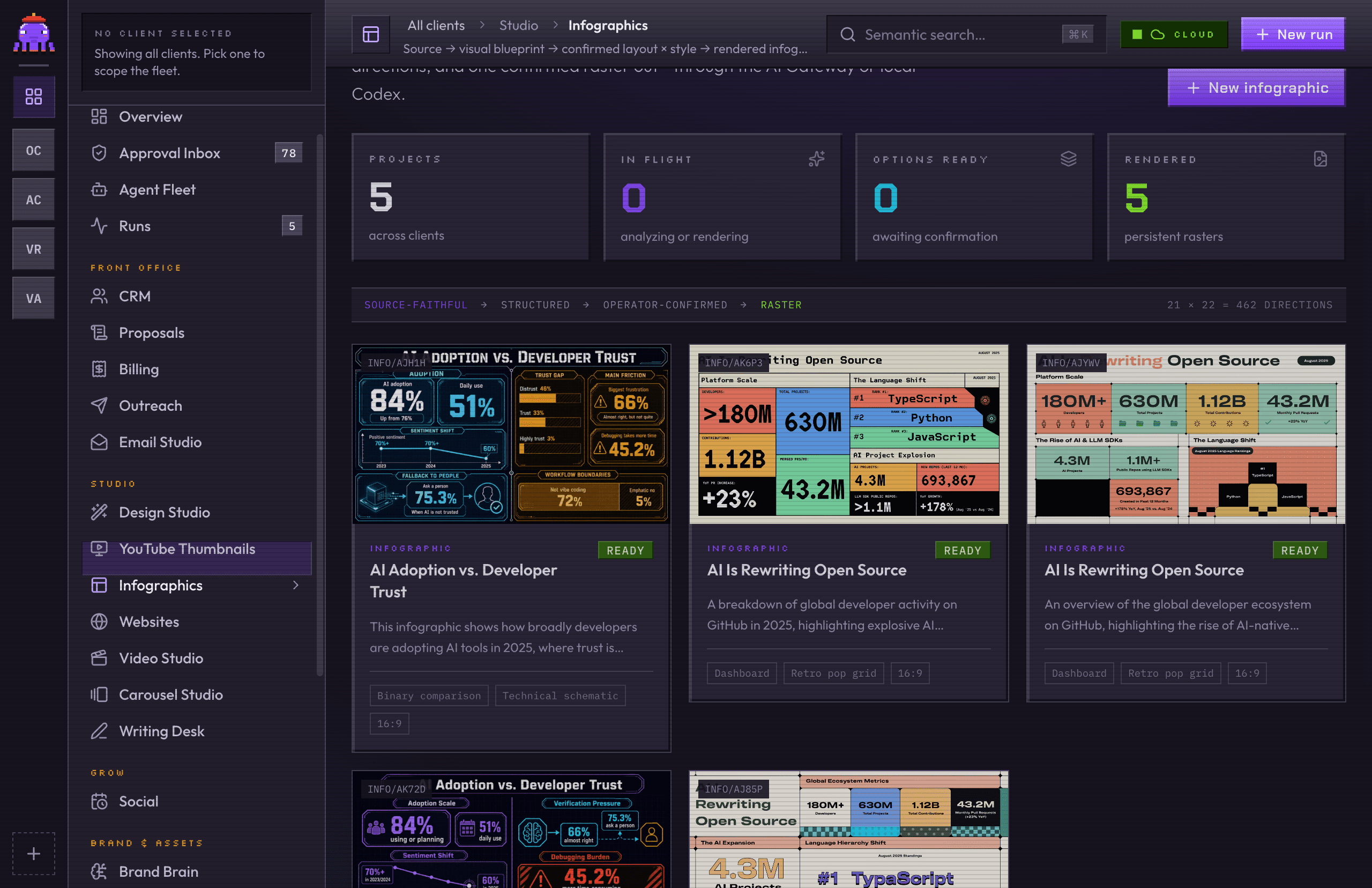Screen dimensions: 1372x888
Task: Click the OPERATOR-CONFIRMED pipeline step
Action: pyautogui.click(x=665, y=305)
